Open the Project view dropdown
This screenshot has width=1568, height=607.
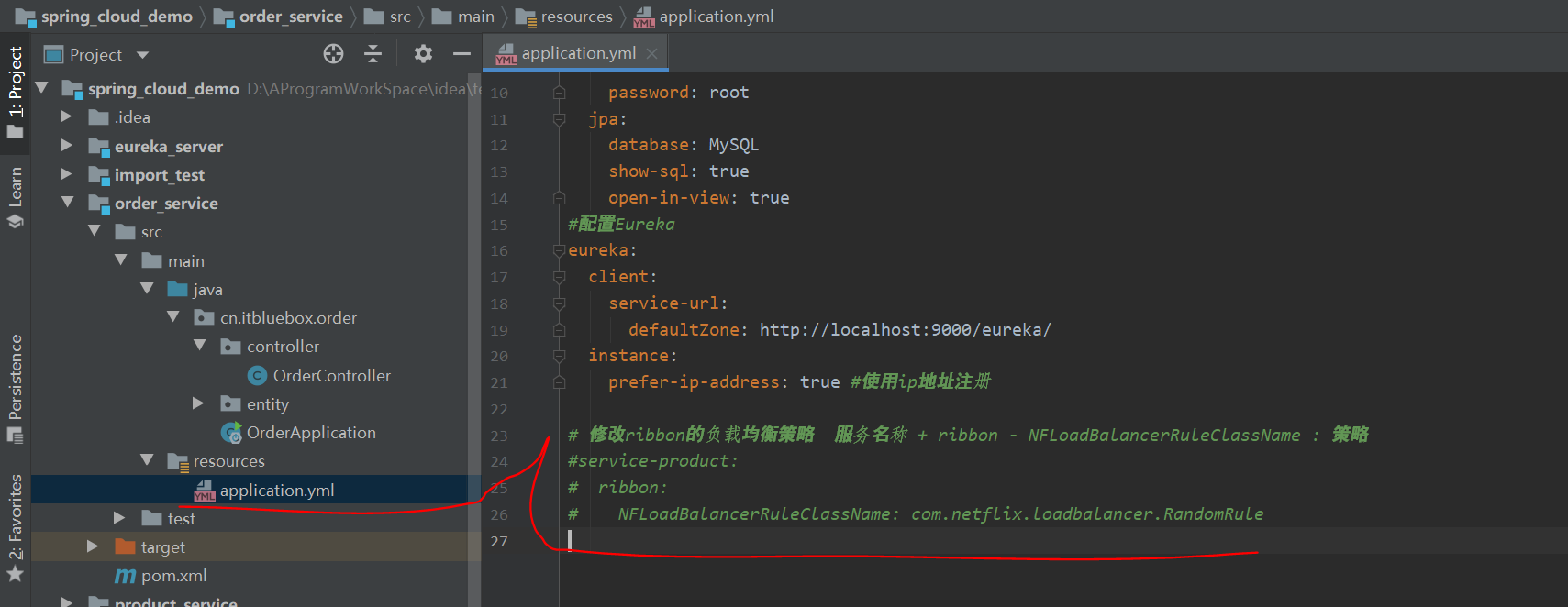pos(142,55)
